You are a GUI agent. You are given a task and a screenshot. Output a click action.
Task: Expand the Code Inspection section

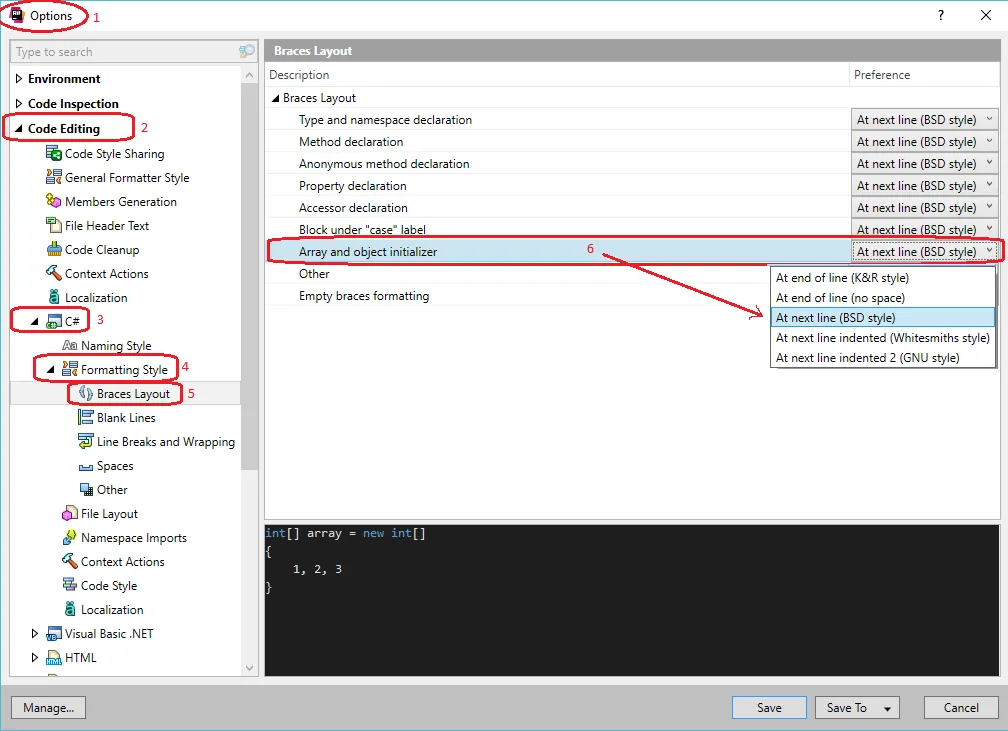pyautogui.click(x=19, y=104)
